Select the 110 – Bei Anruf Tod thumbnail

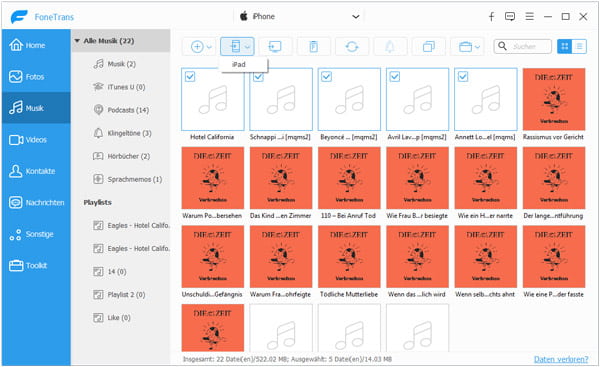349,178
